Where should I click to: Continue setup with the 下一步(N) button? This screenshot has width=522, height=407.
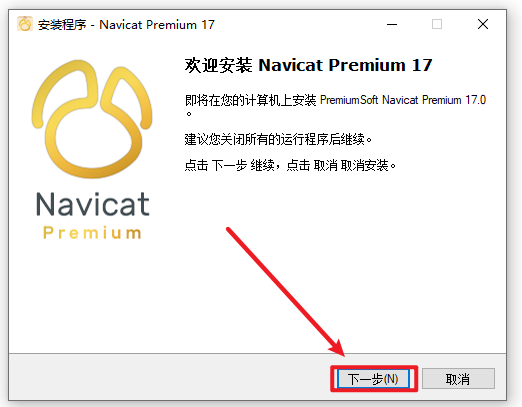pyautogui.click(x=373, y=379)
